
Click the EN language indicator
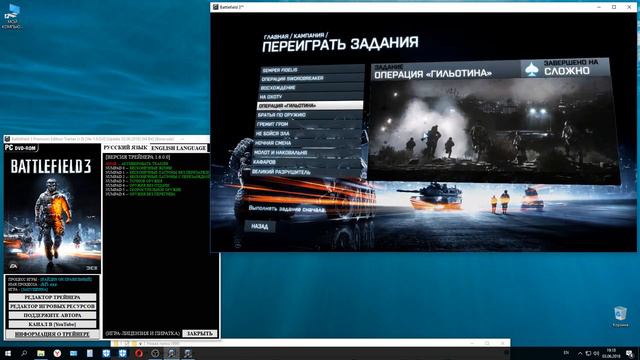567,353
